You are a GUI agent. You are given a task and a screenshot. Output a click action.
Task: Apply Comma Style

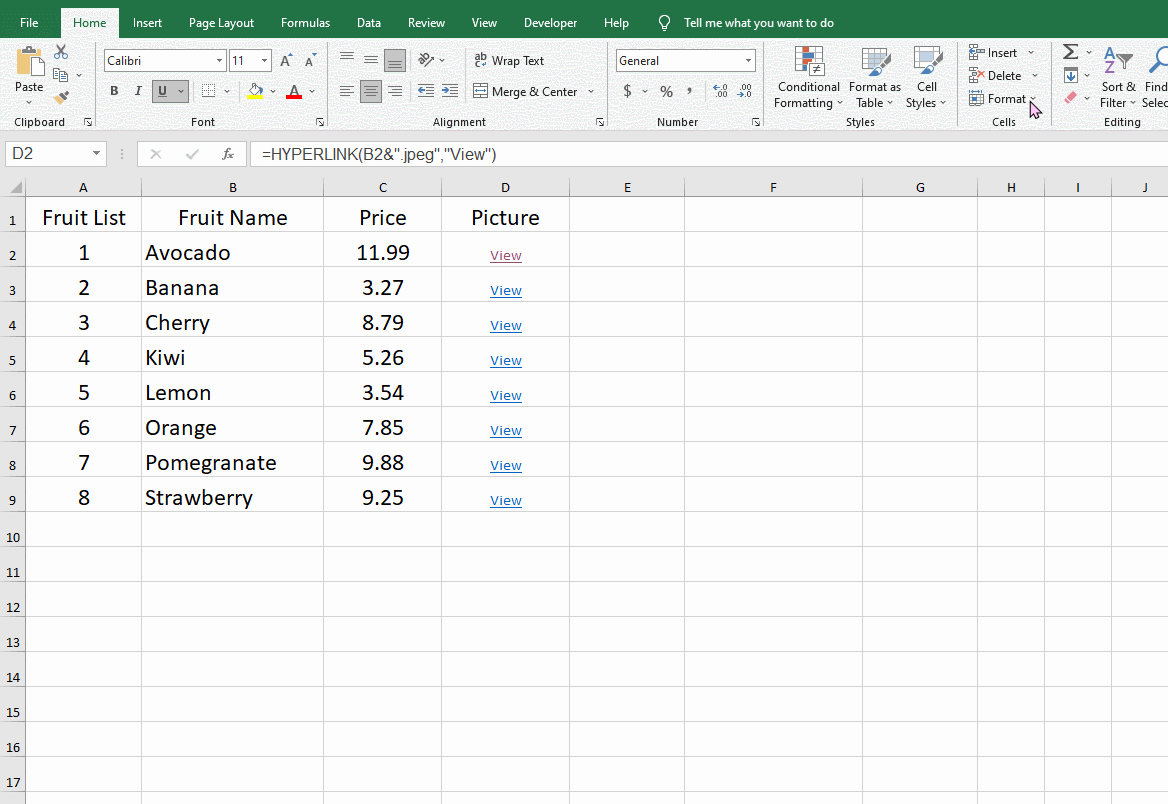tap(691, 91)
